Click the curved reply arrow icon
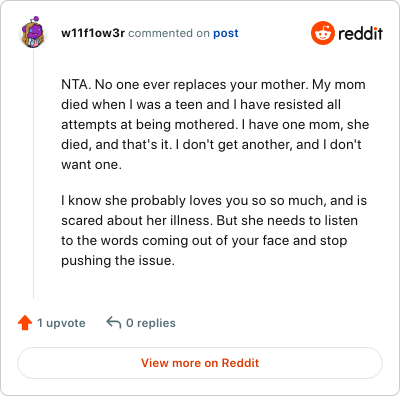 (x=113, y=323)
